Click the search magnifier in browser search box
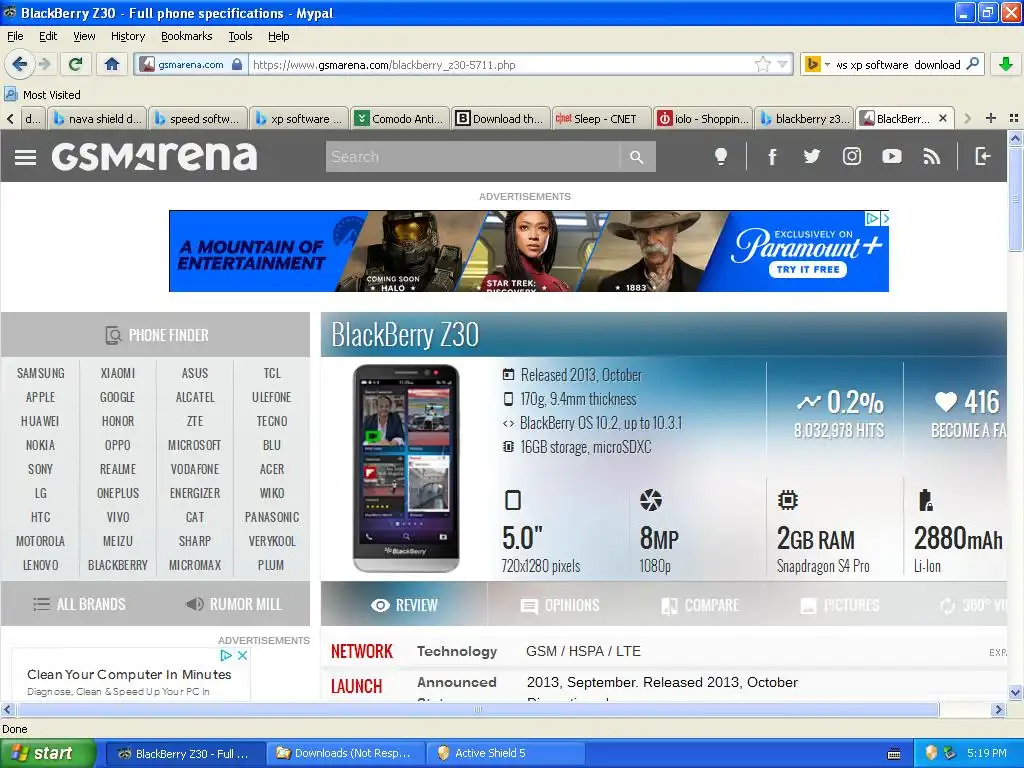 pyautogui.click(x=972, y=64)
